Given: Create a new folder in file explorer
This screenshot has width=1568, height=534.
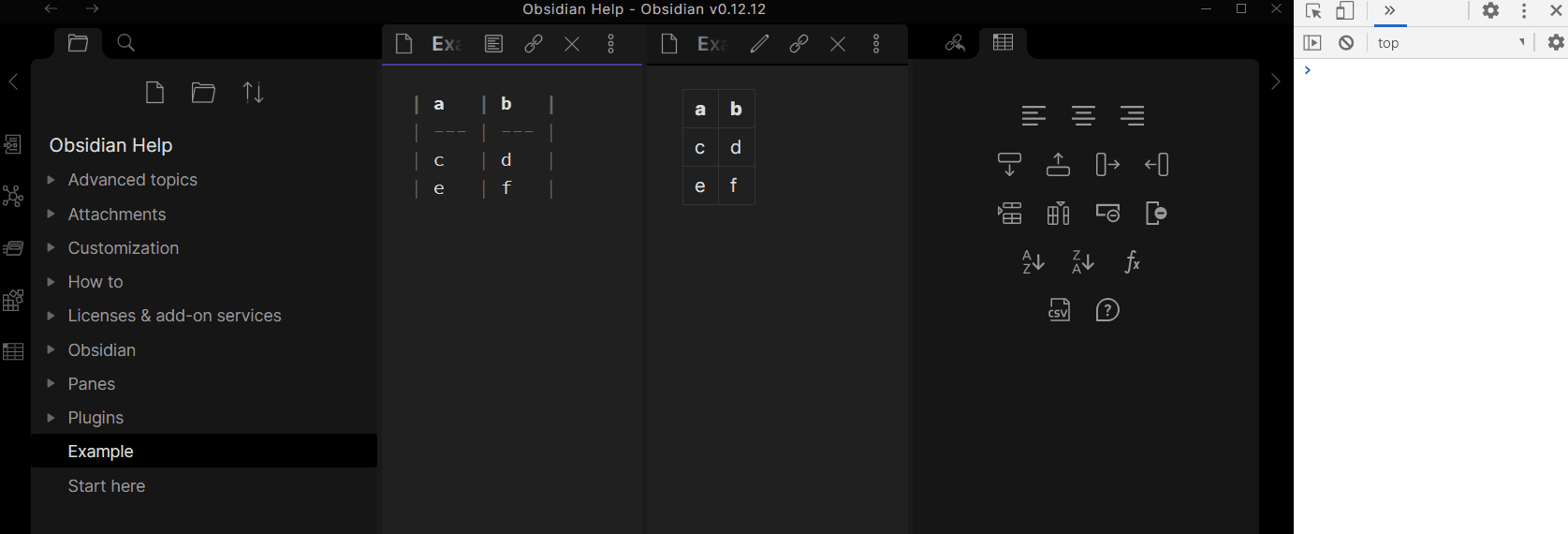Looking at the screenshot, I should [203, 93].
